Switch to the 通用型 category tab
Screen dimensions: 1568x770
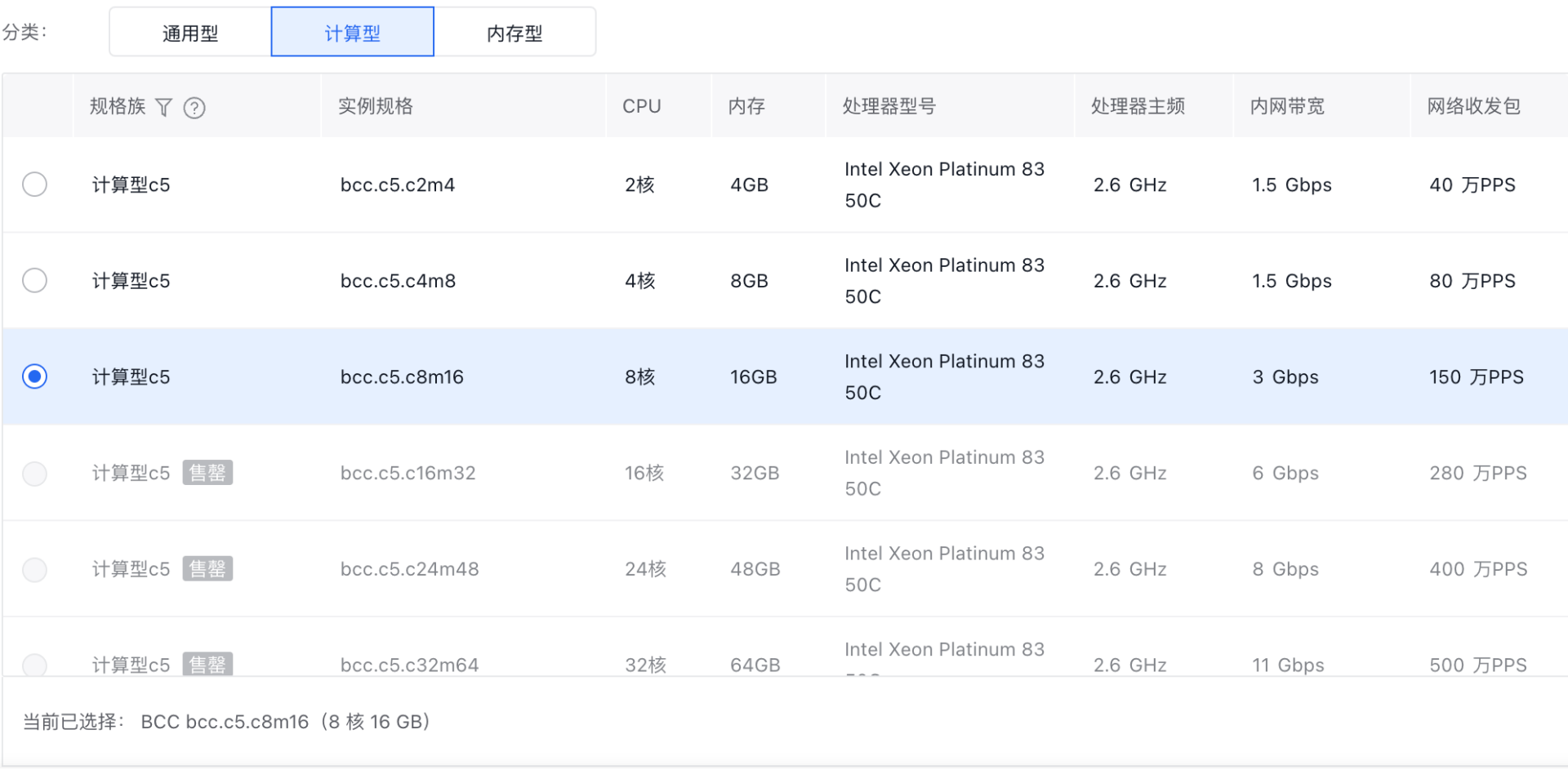190,33
